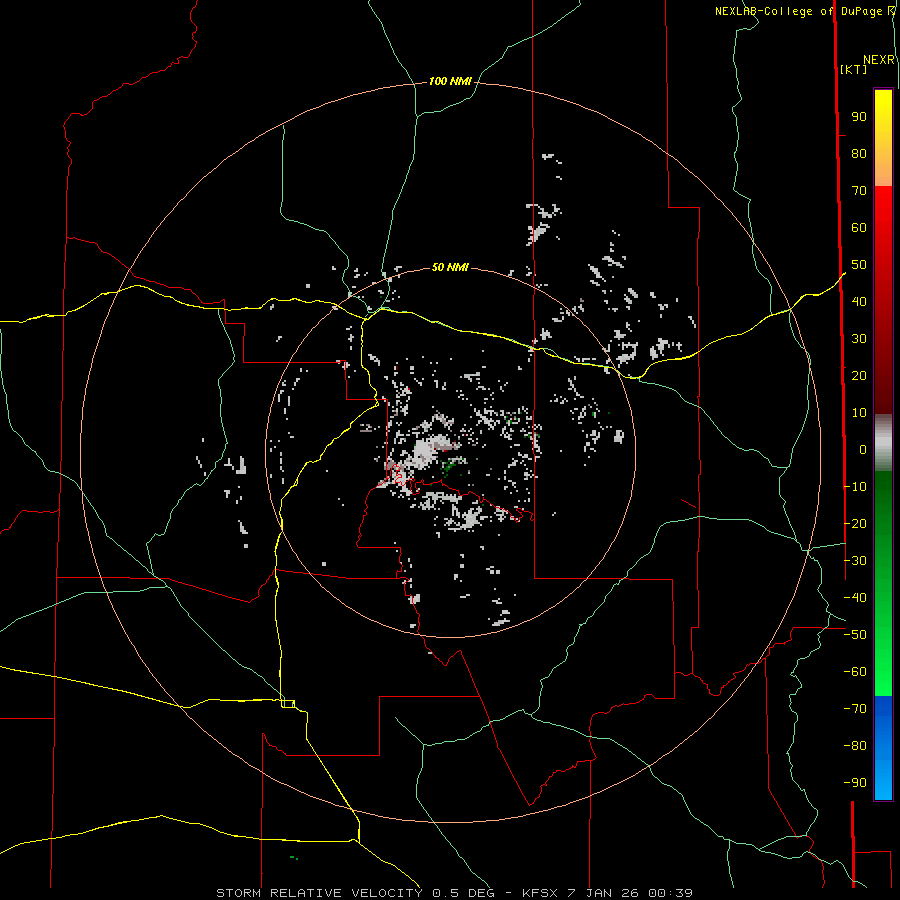
Task: Click the "100 NMI" range ring label
Action: pyautogui.click(x=450, y=81)
